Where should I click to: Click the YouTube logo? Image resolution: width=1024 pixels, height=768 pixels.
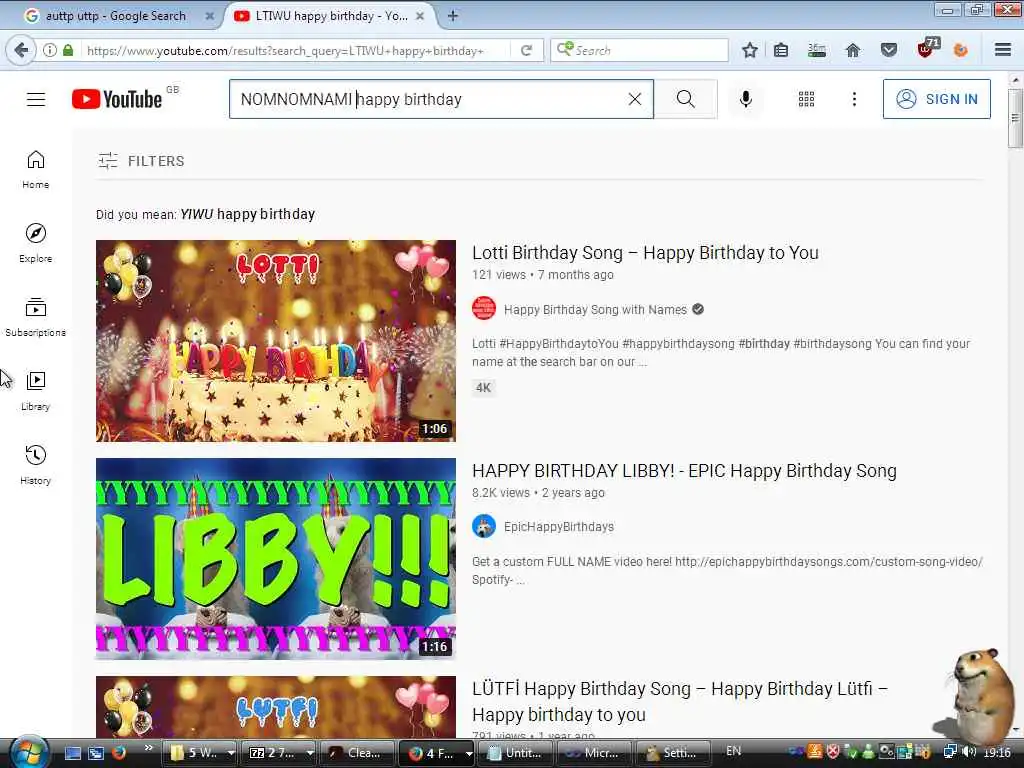pyautogui.click(x=117, y=99)
